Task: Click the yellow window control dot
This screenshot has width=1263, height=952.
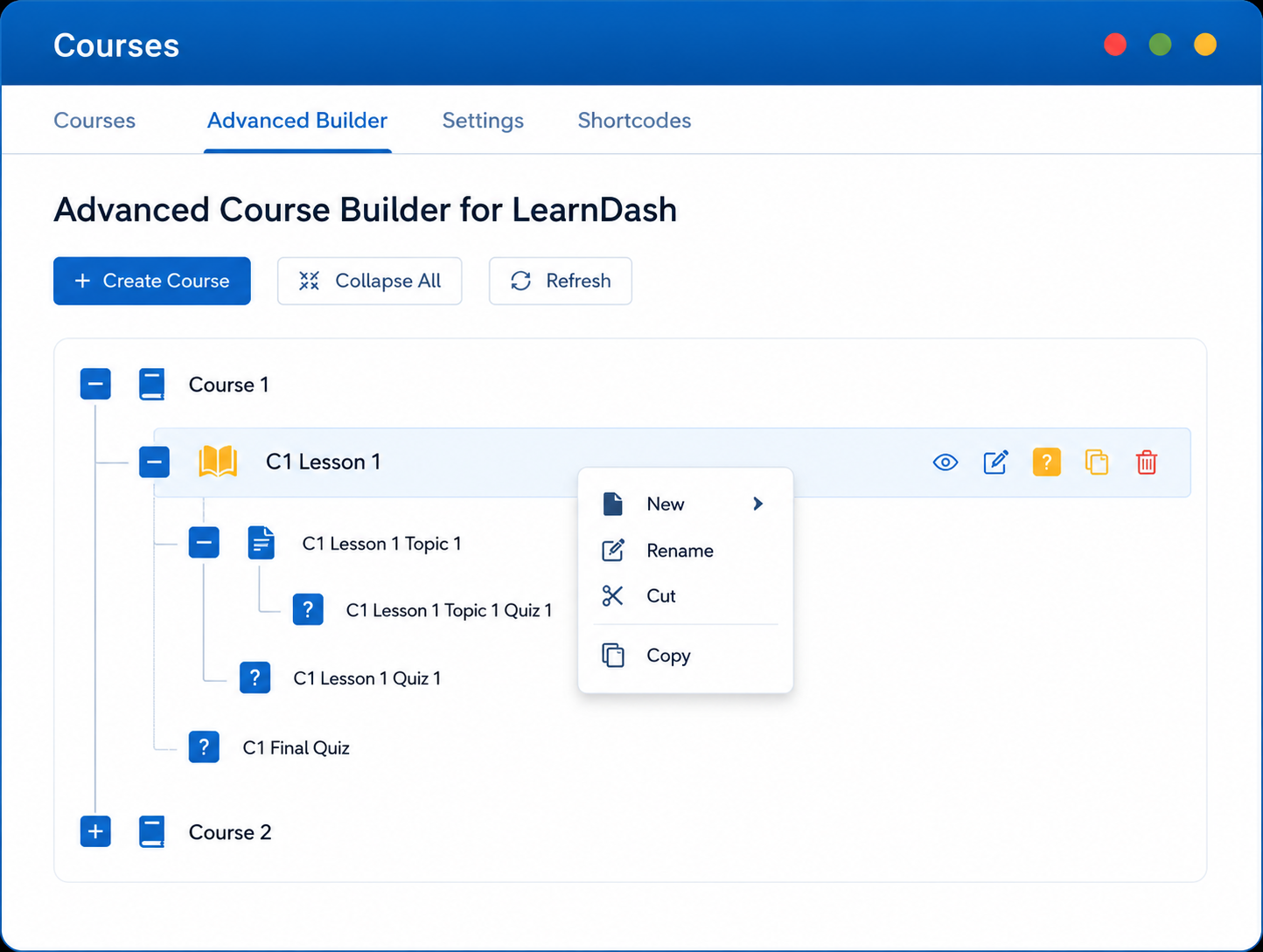Action: coord(1205,45)
